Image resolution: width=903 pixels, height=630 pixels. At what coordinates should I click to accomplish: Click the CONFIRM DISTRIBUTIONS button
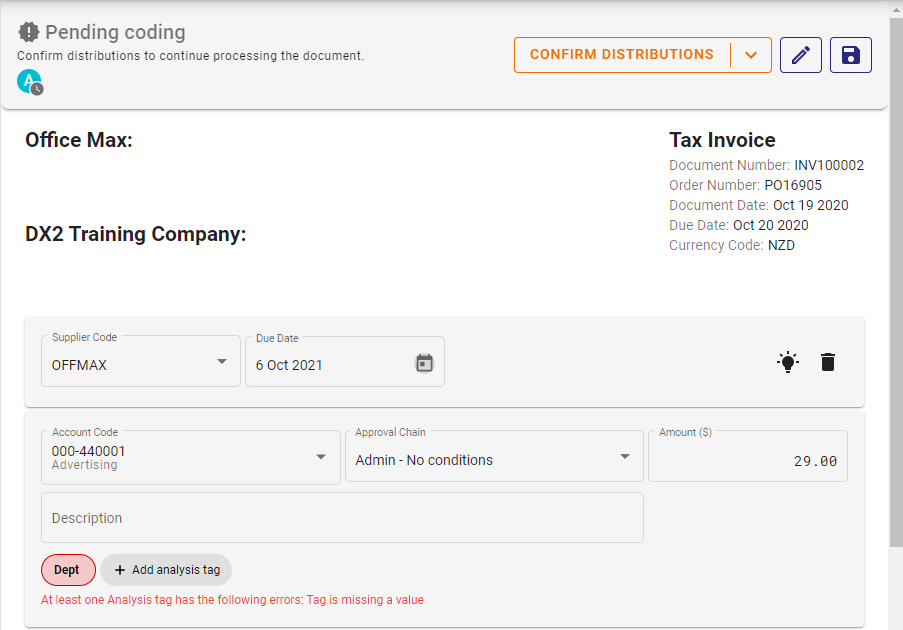pos(620,55)
